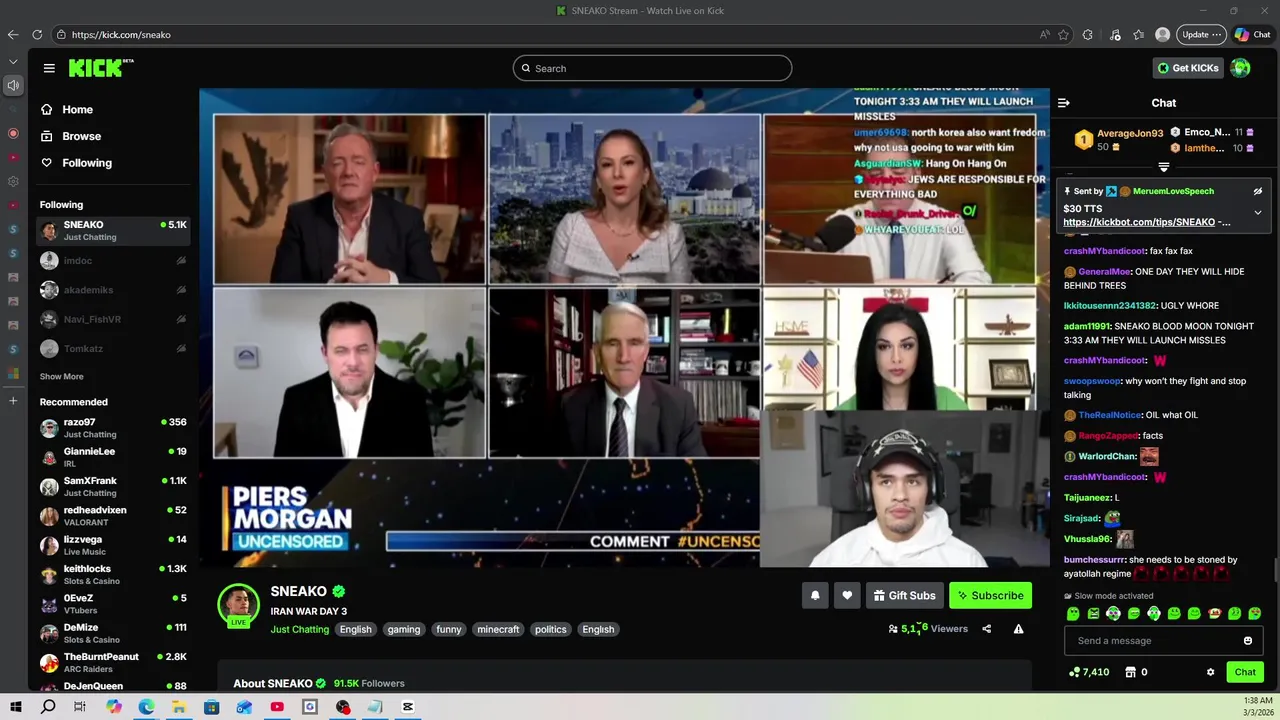This screenshot has width=1280, height=720.
Task: Toggle follow heart for SNEAKO
Action: click(x=847, y=596)
